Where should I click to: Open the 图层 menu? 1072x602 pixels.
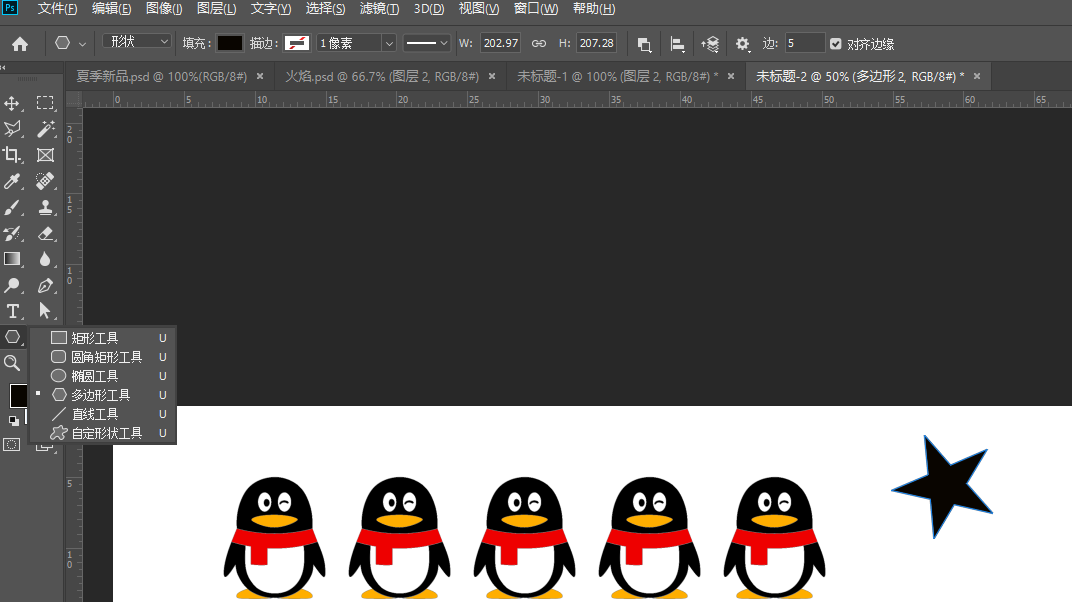click(217, 9)
